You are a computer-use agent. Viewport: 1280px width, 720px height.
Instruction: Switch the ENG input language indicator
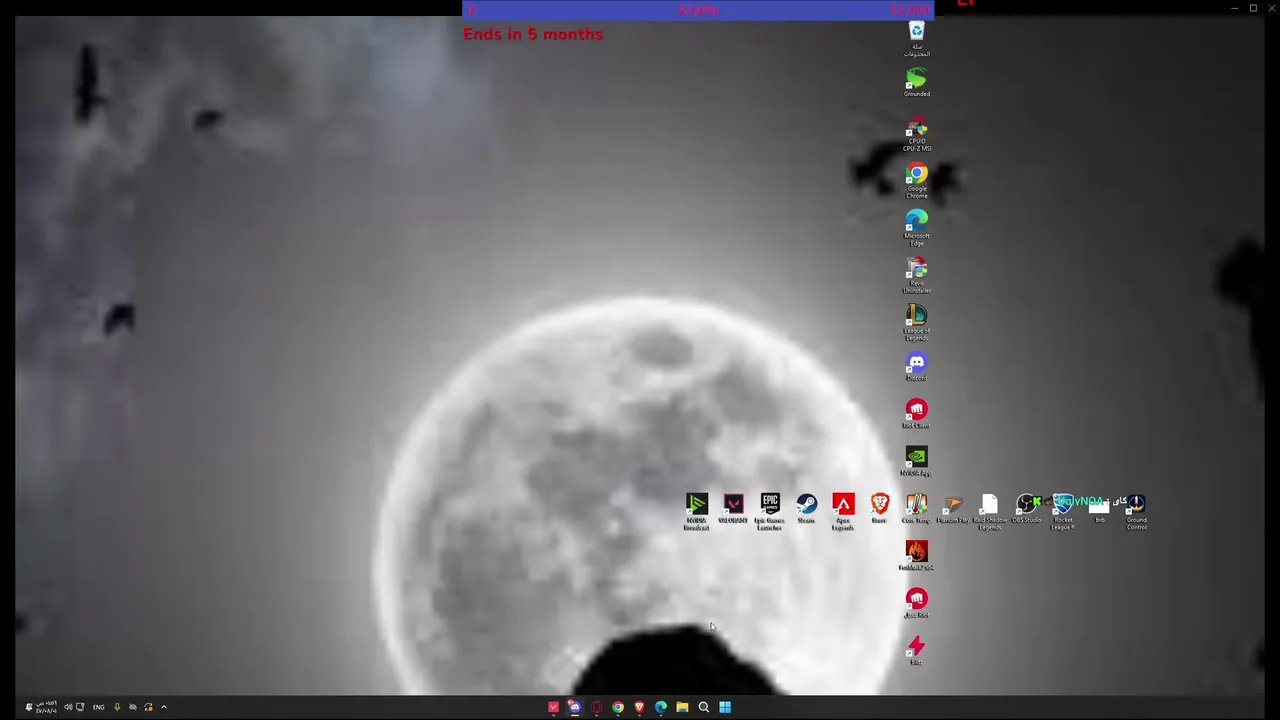tap(98, 707)
